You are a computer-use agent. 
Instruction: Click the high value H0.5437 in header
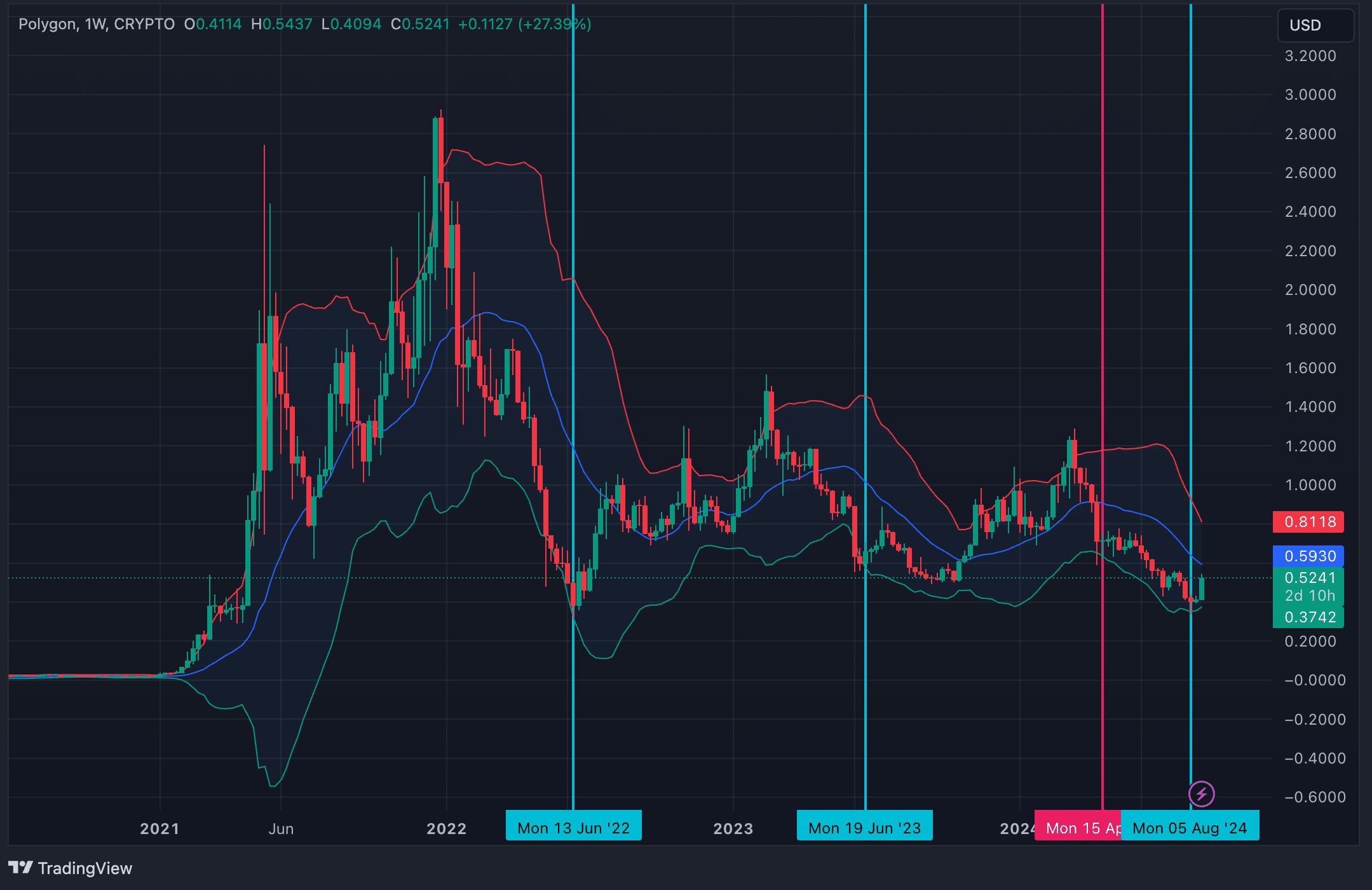(282, 24)
